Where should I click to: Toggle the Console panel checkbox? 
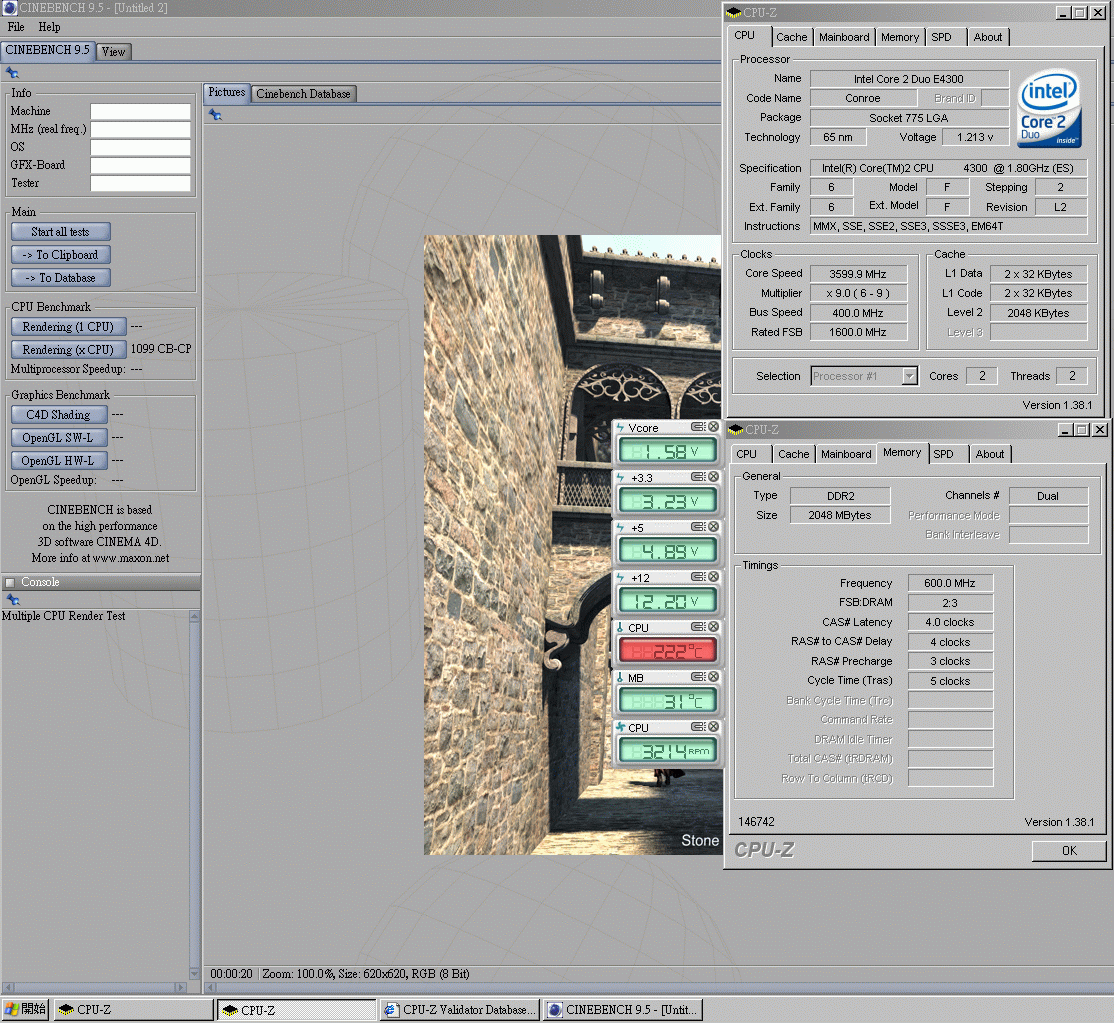tap(10, 582)
